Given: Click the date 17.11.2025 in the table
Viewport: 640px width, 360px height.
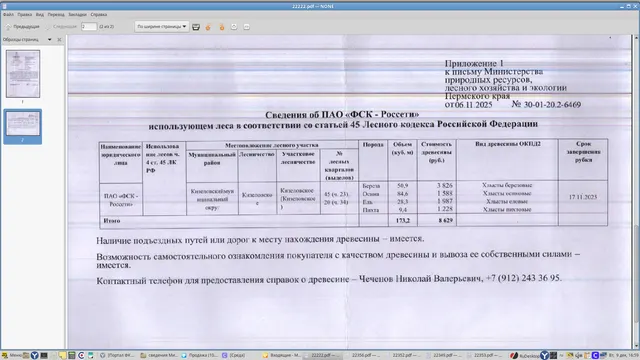Looking at the screenshot, I should coord(583,197).
